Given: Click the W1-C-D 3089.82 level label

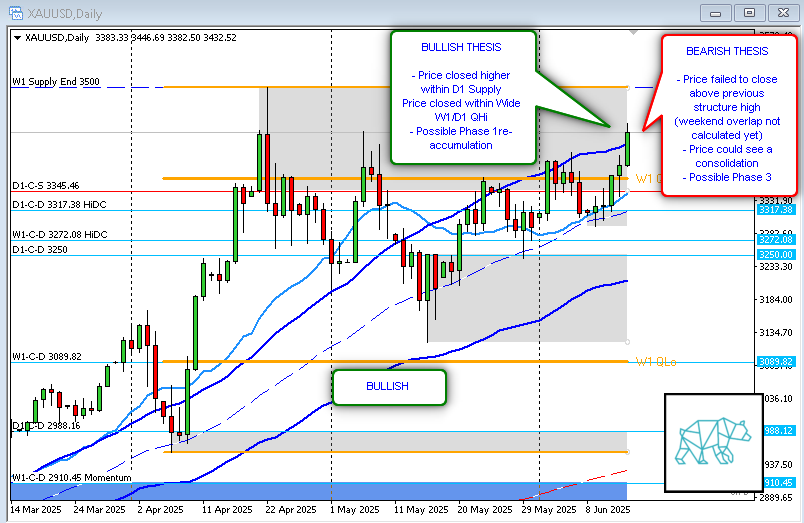Looking at the screenshot, I should (x=46, y=356).
